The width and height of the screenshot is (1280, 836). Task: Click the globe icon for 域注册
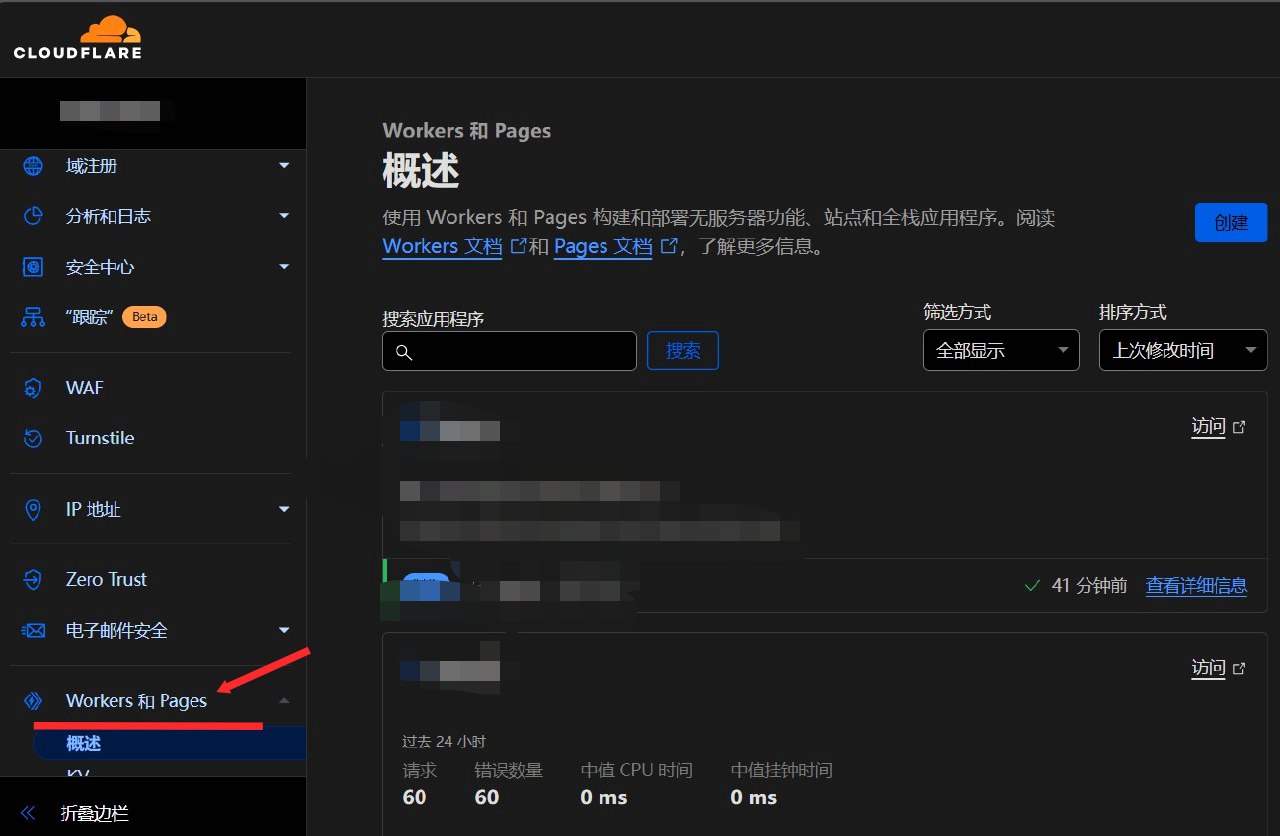pyautogui.click(x=33, y=165)
